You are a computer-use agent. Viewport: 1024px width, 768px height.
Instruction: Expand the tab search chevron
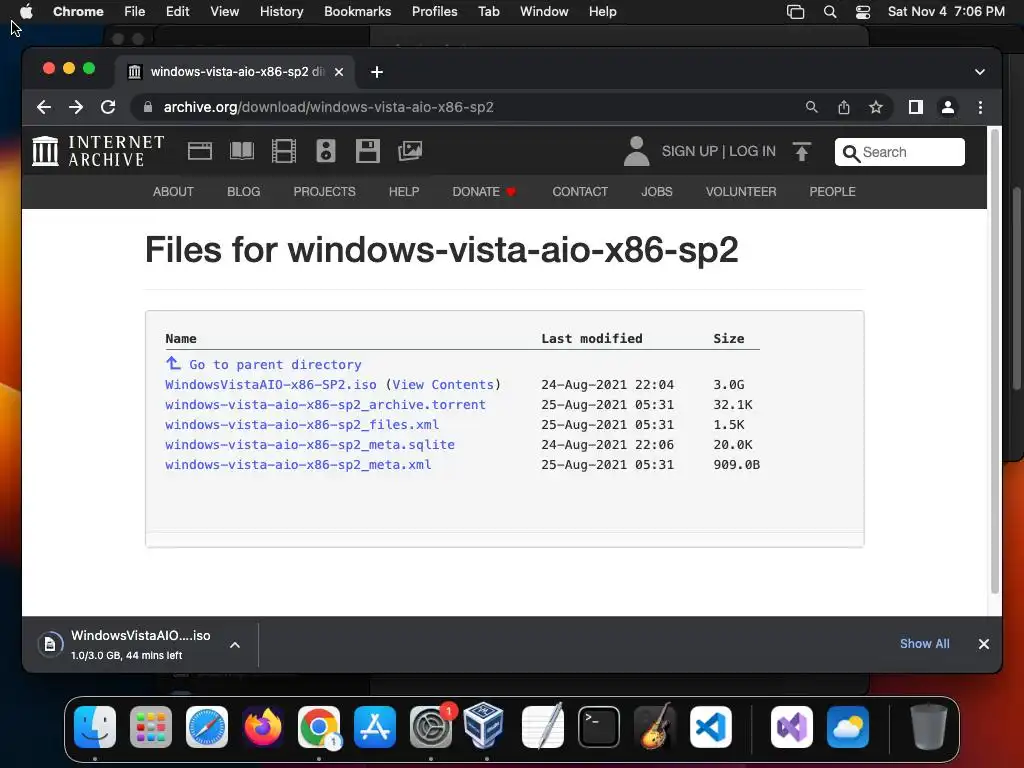pos(980,72)
